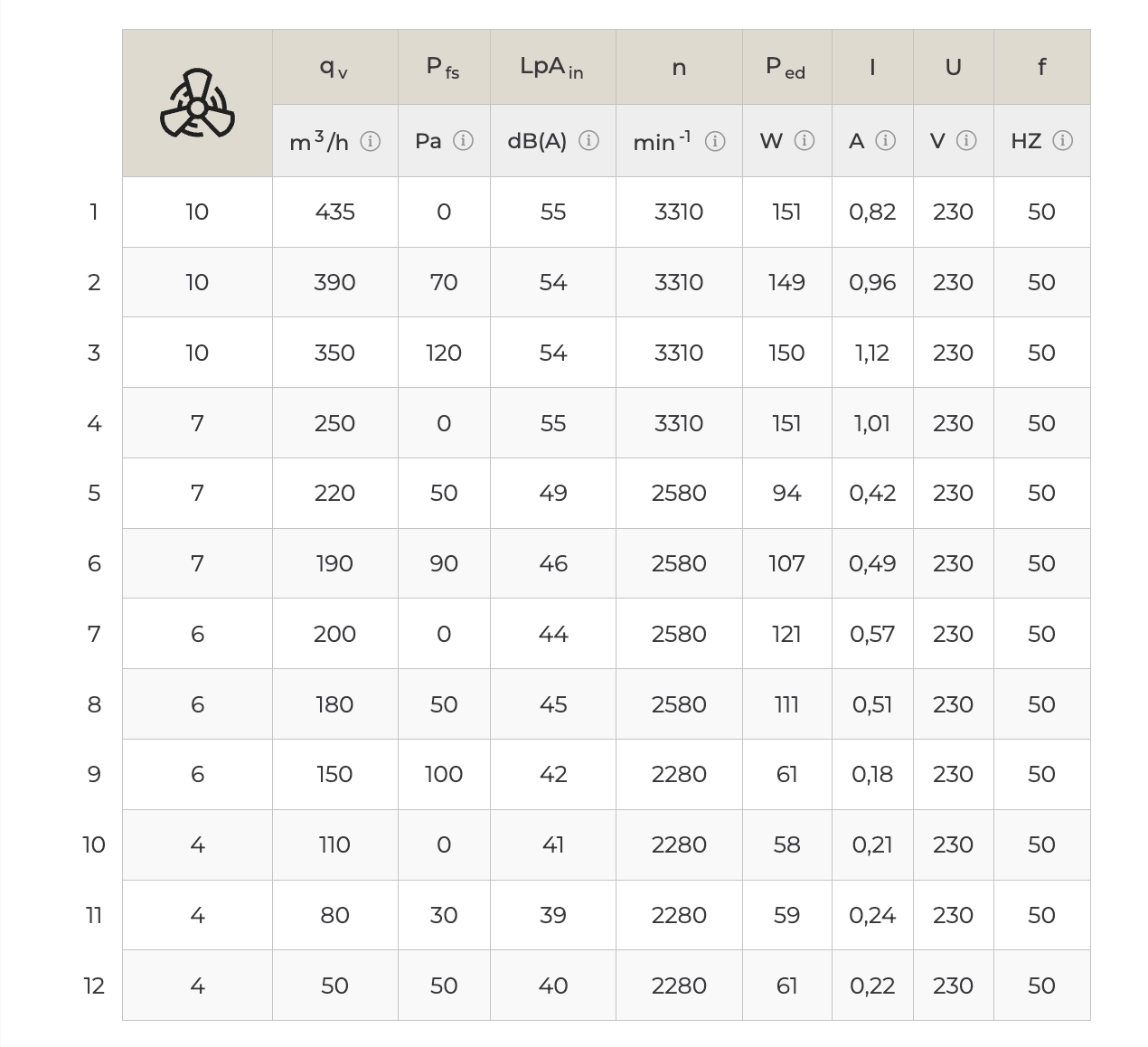Image resolution: width=1148 pixels, height=1047 pixels.
Task: Click the n column header
Action: [x=679, y=67]
